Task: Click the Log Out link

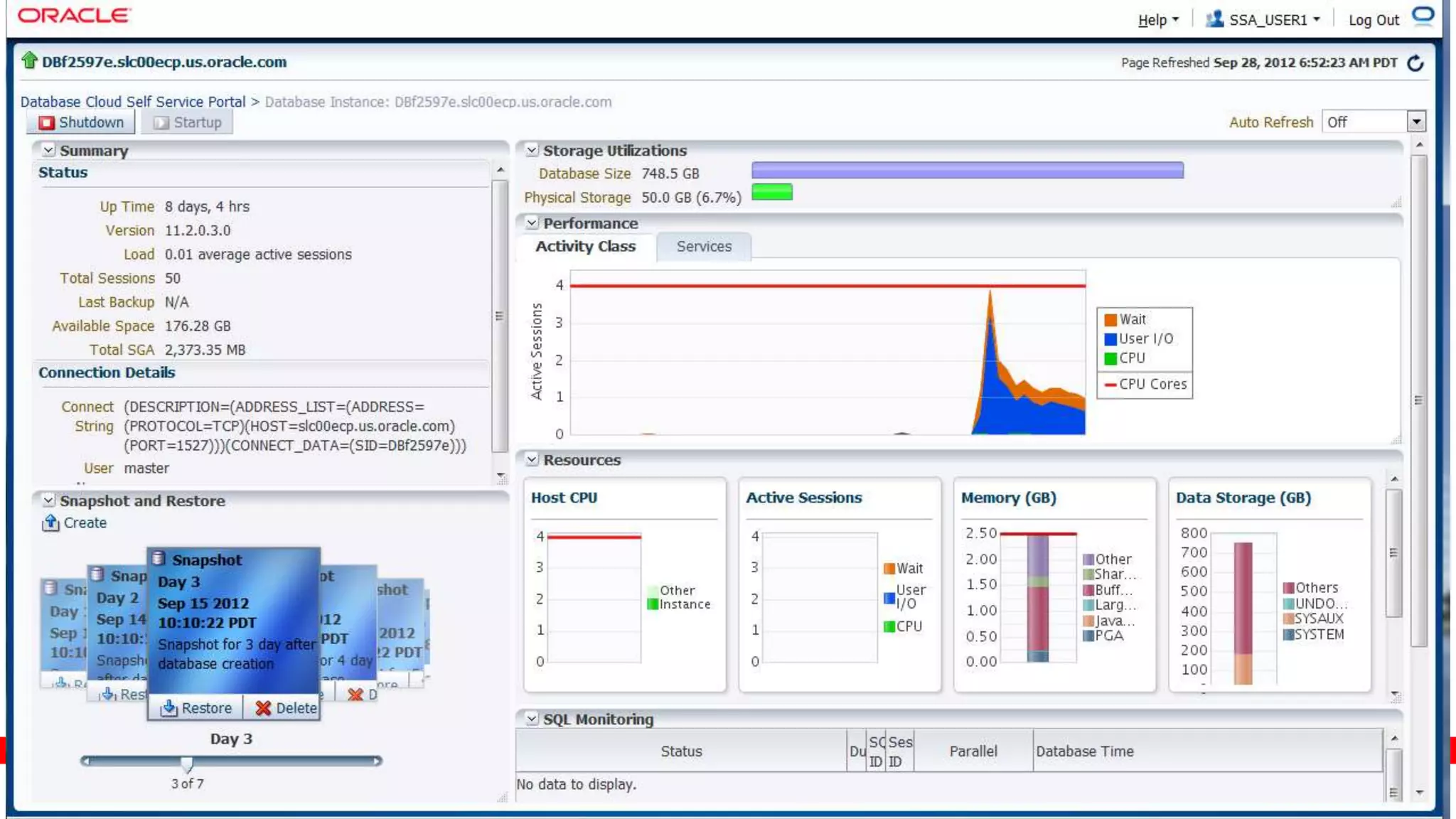Action: coord(1373,20)
